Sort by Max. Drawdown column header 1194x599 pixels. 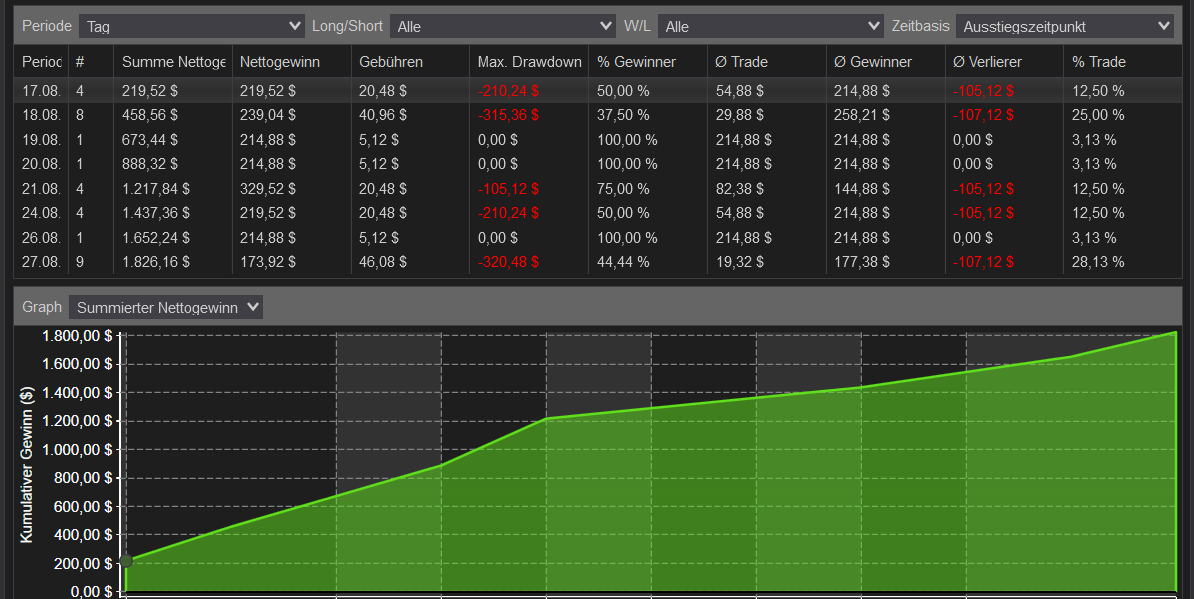pyautogui.click(x=528, y=62)
